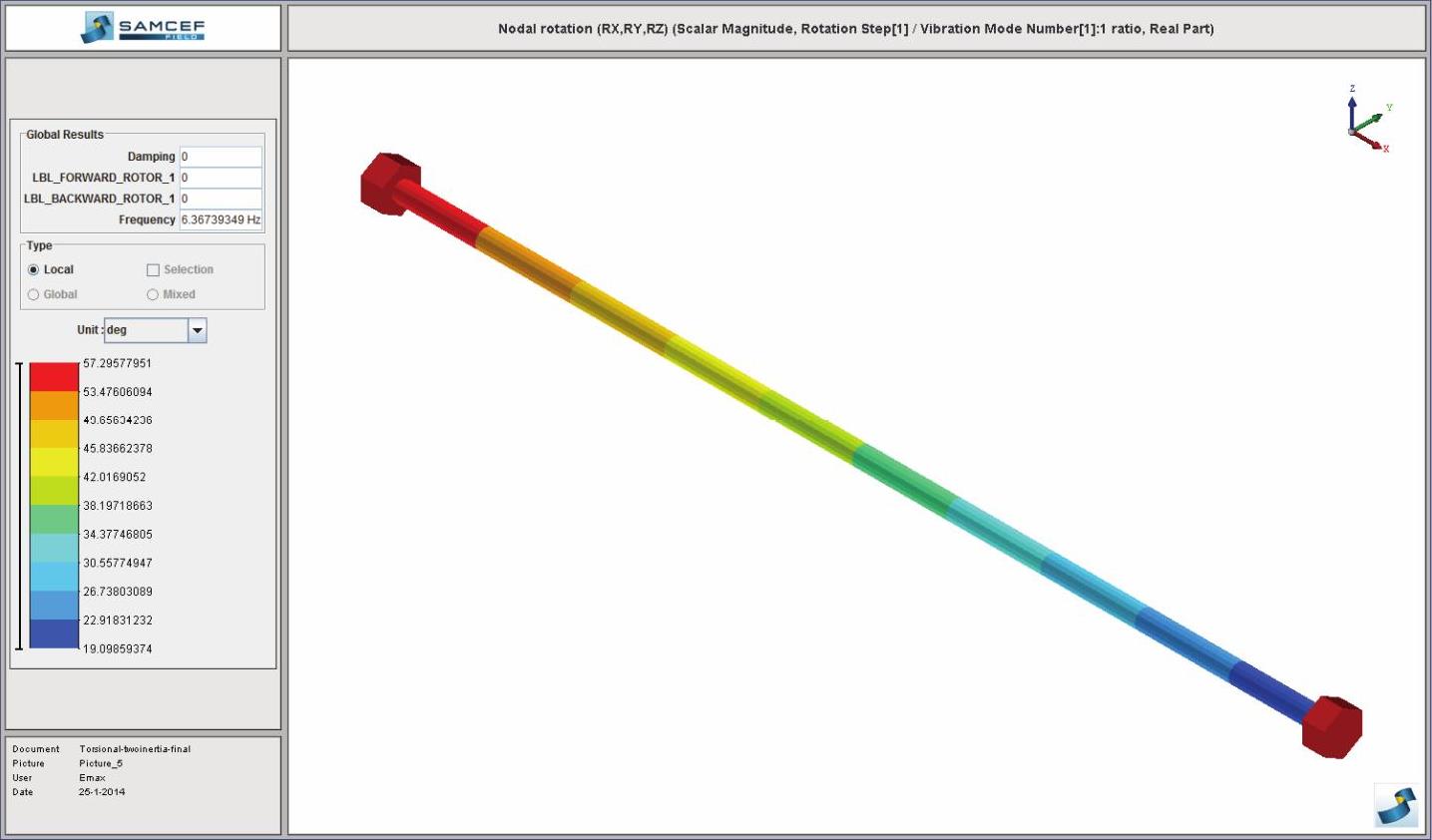Pick the Mixed radio option
The height and width of the screenshot is (840, 1432).
(x=153, y=294)
